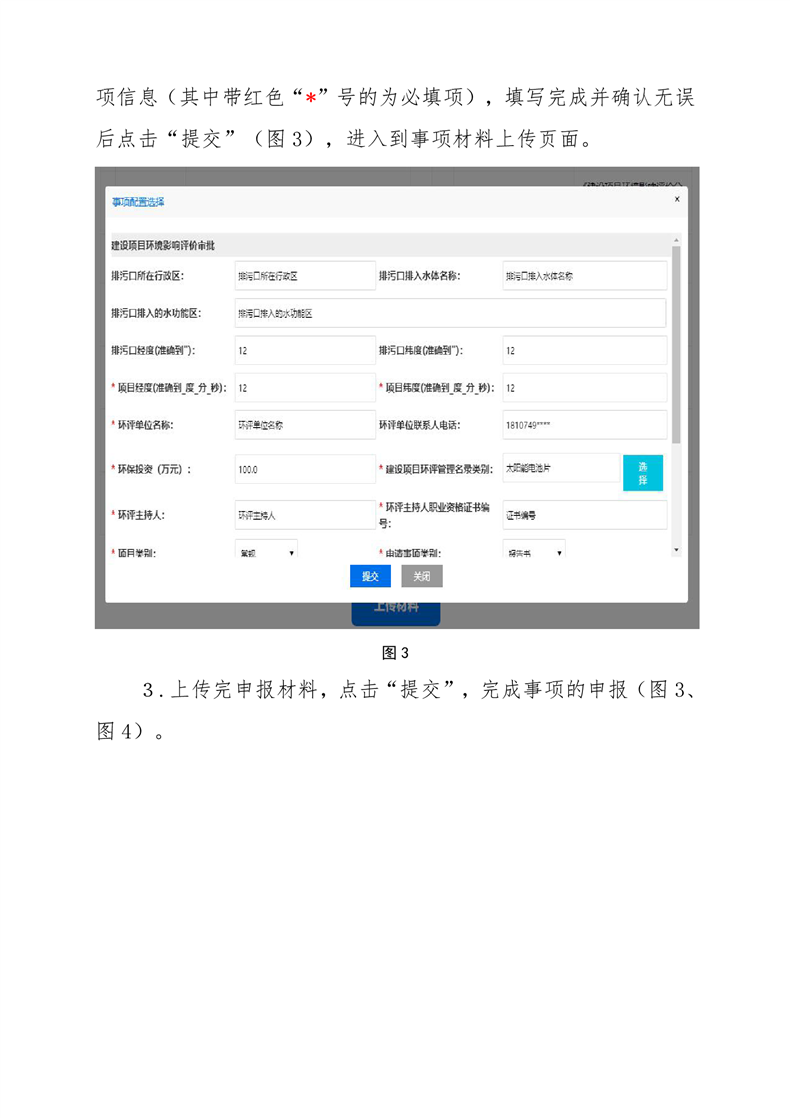Click the gray 关闭 button
The image size is (790, 1118).
[x=421, y=576]
